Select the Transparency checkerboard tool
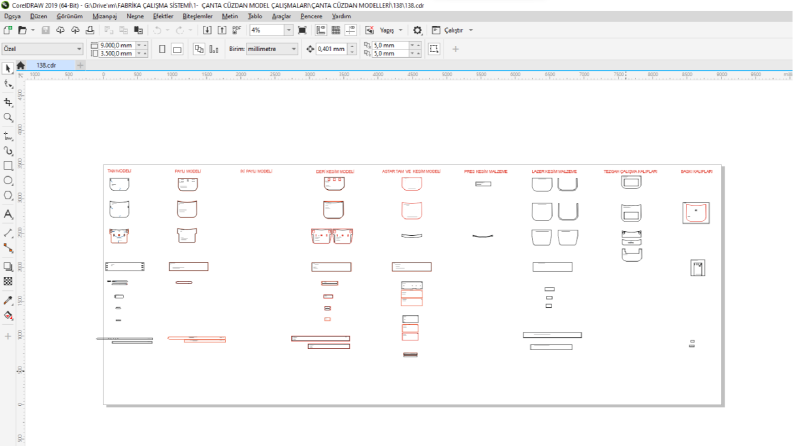This screenshot has width=793, height=446. click(8, 281)
